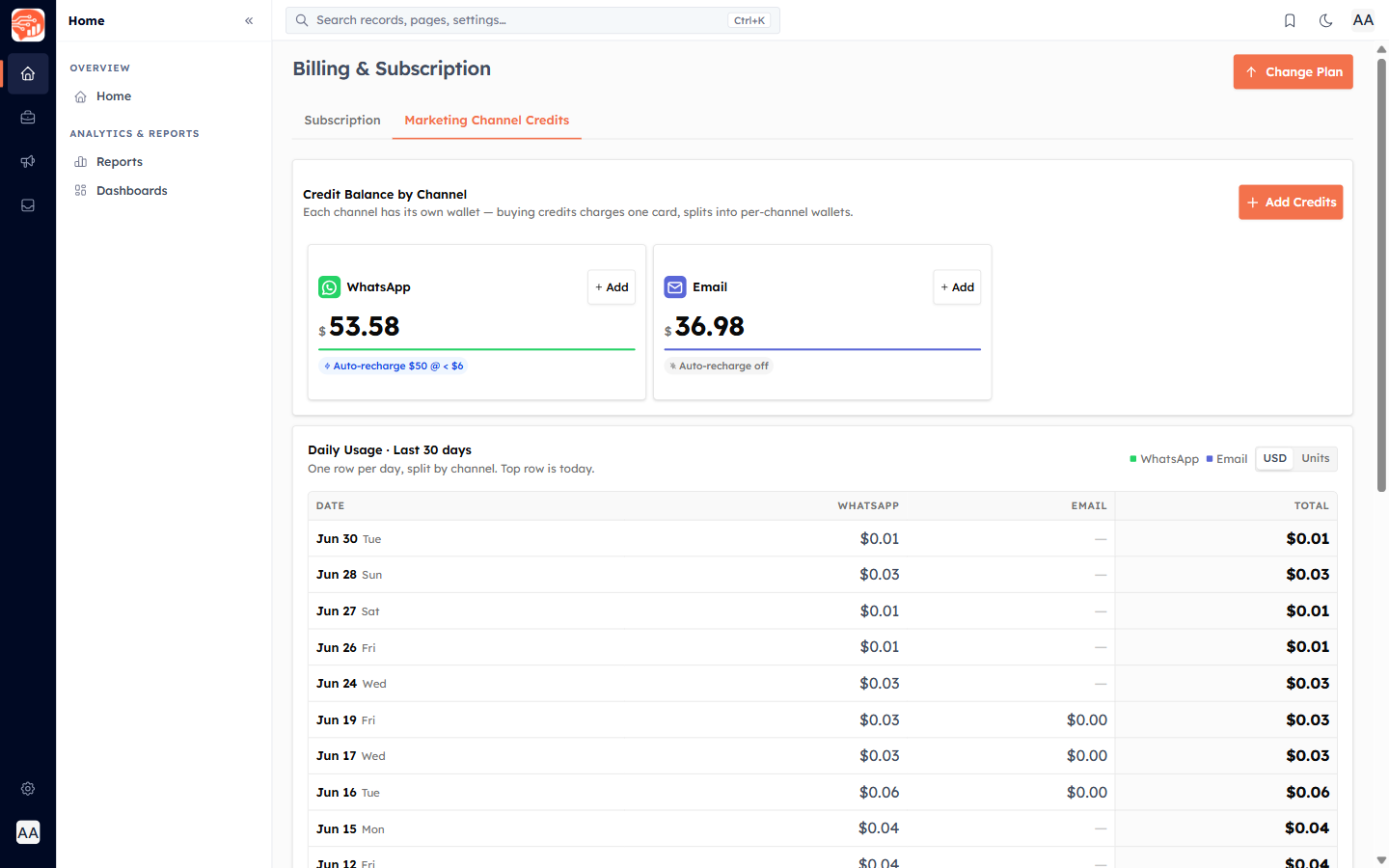Viewport: 1389px width, 868px height.
Task: Click the search magnifier icon
Action: click(x=302, y=20)
